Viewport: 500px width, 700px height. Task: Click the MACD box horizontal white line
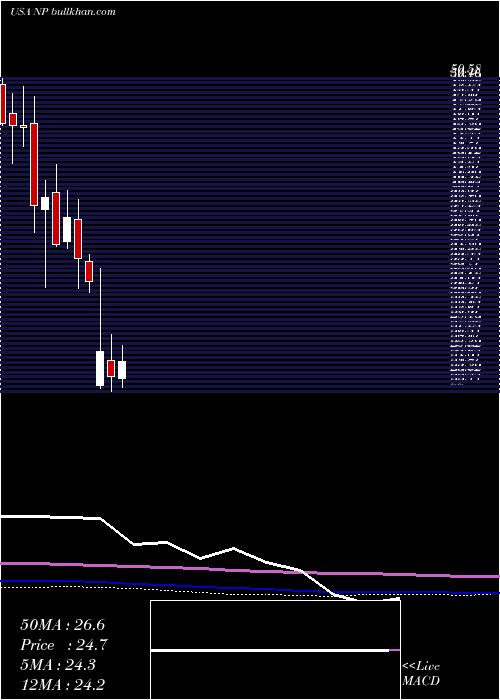(x=270, y=651)
